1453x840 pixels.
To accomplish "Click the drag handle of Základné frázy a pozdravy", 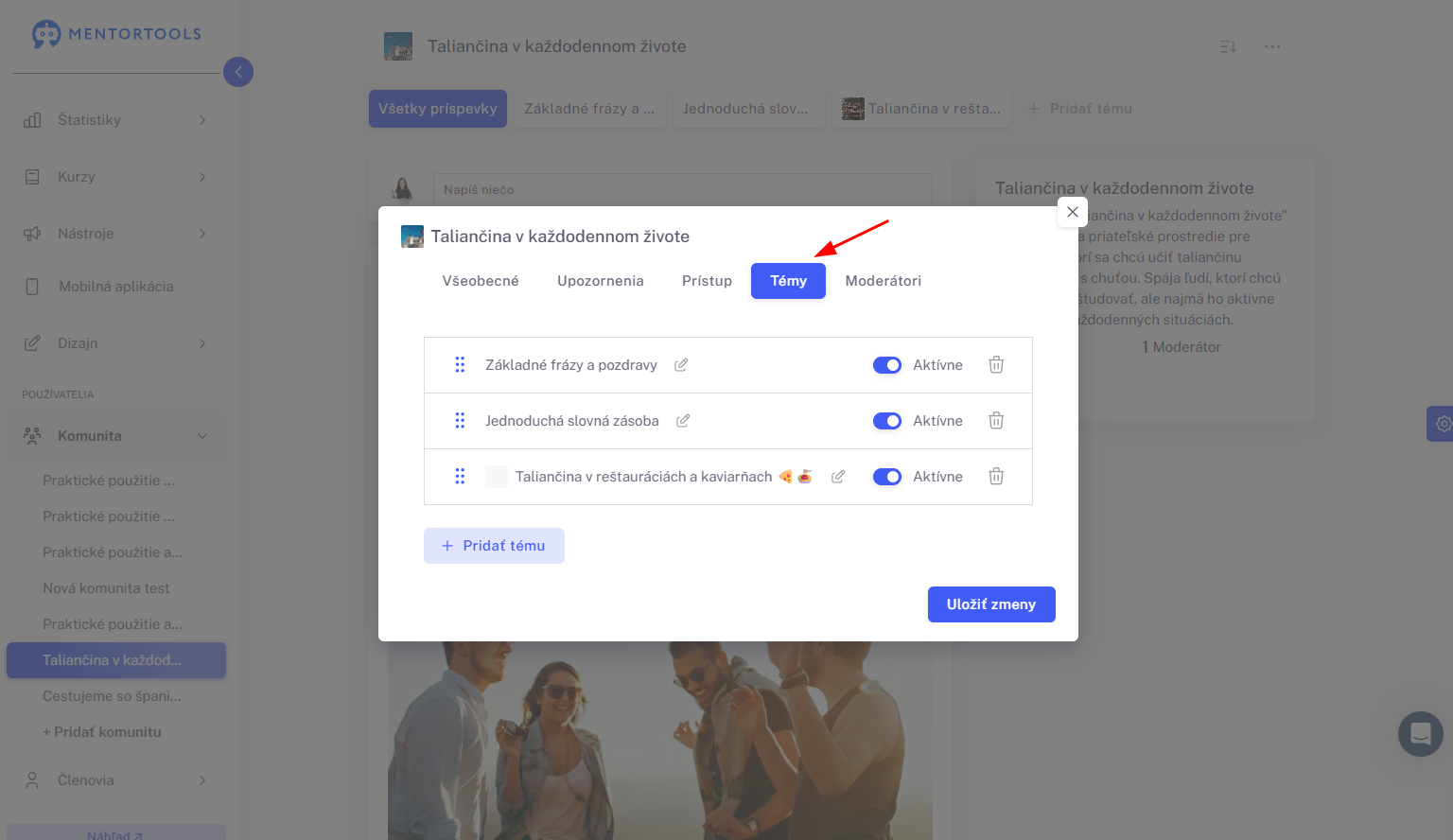I will [x=460, y=365].
